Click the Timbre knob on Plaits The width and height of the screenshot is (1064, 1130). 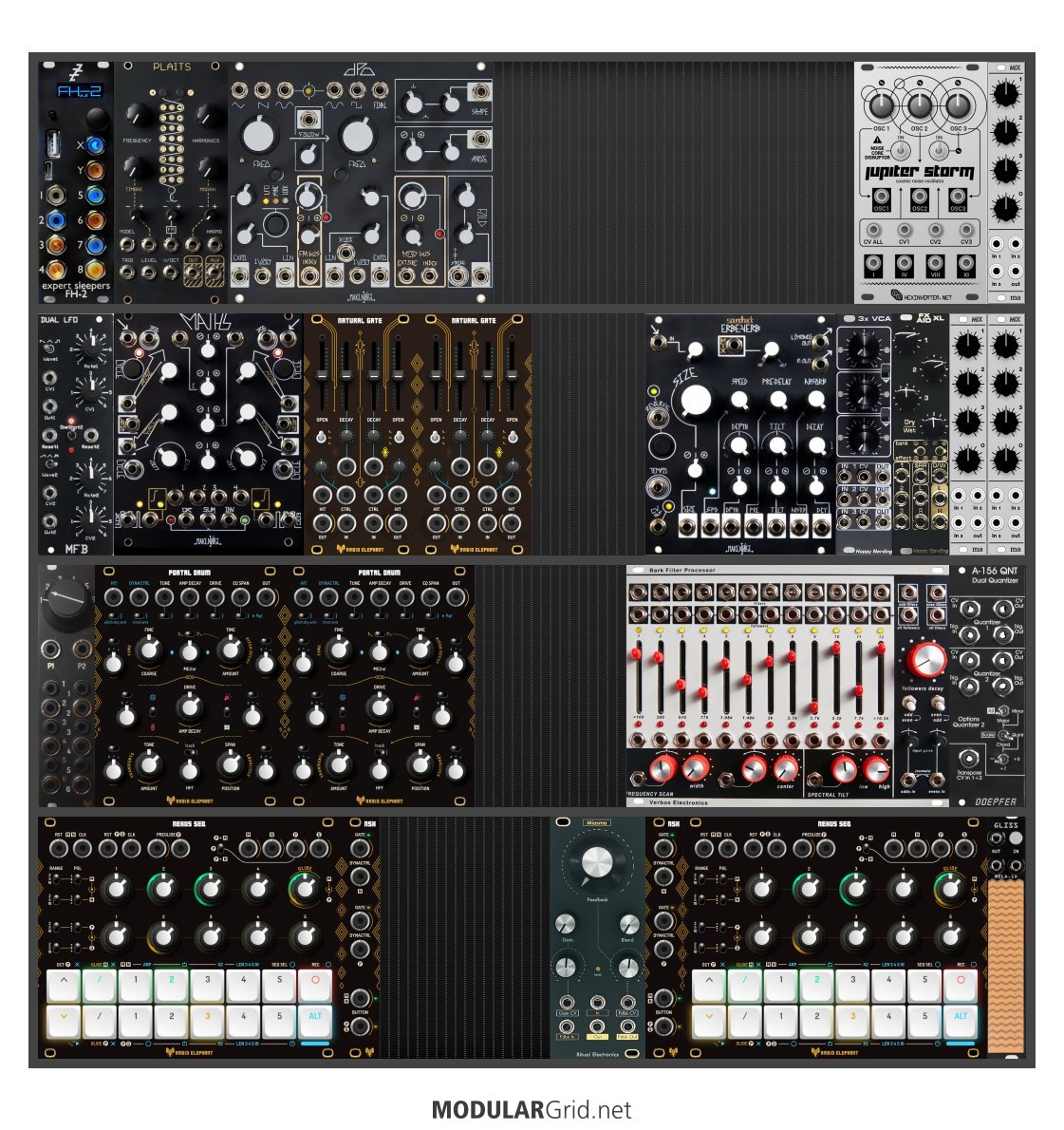[136, 167]
